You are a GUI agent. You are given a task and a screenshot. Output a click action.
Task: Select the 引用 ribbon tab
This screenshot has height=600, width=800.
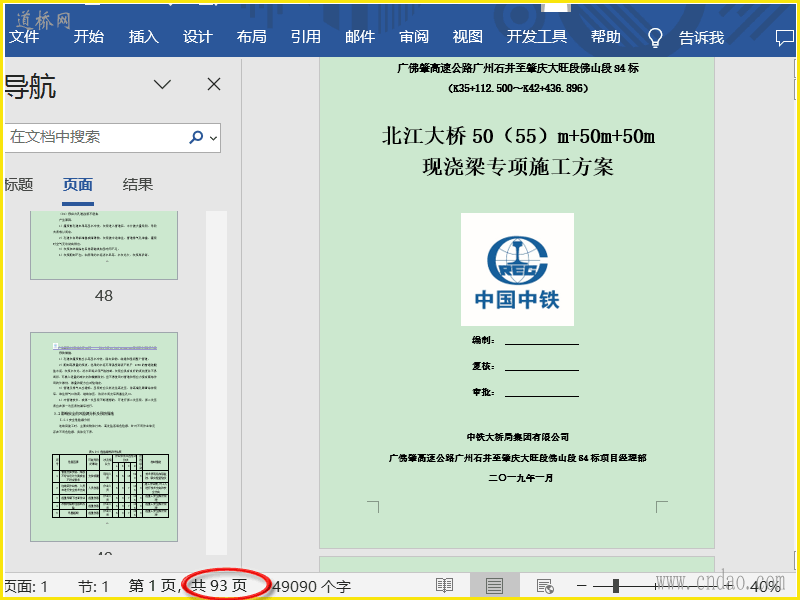306,37
